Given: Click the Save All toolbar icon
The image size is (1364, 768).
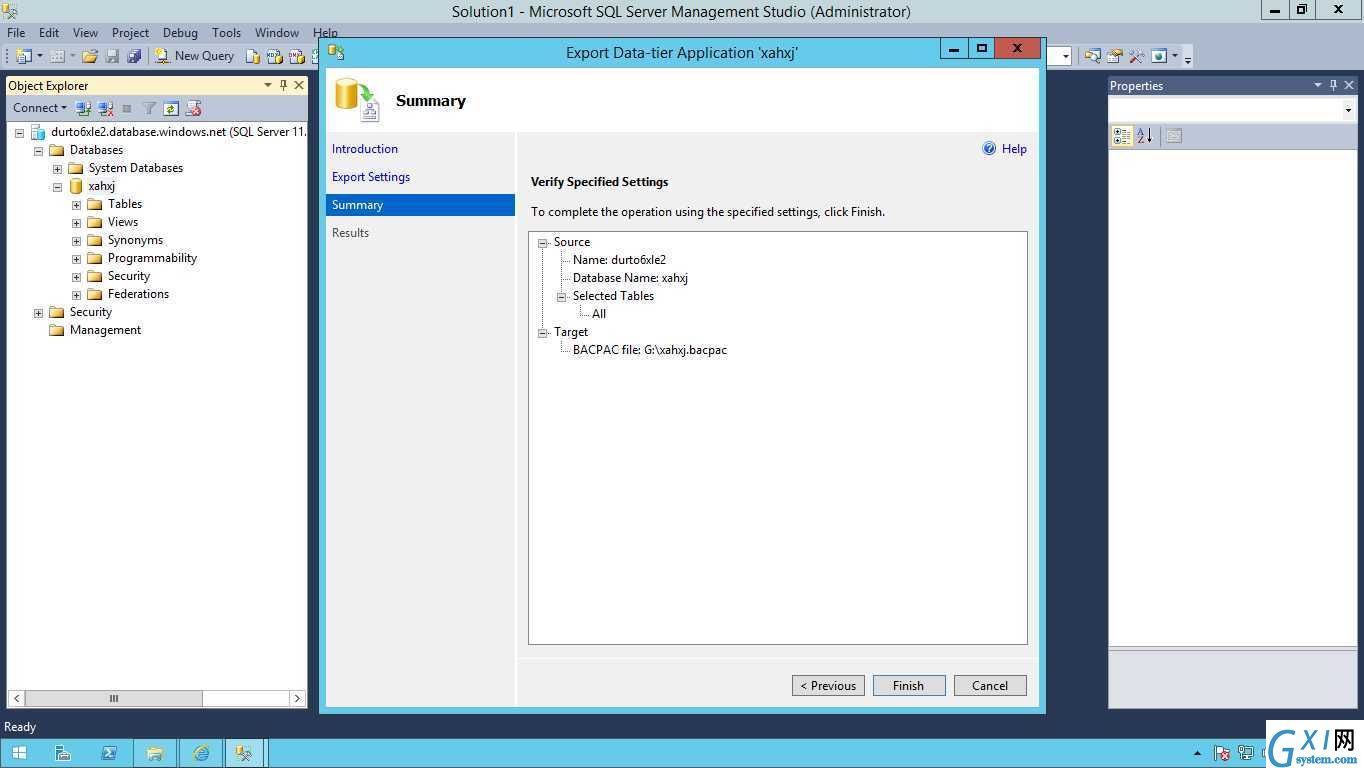Looking at the screenshot, I should [x=134, y=56].
